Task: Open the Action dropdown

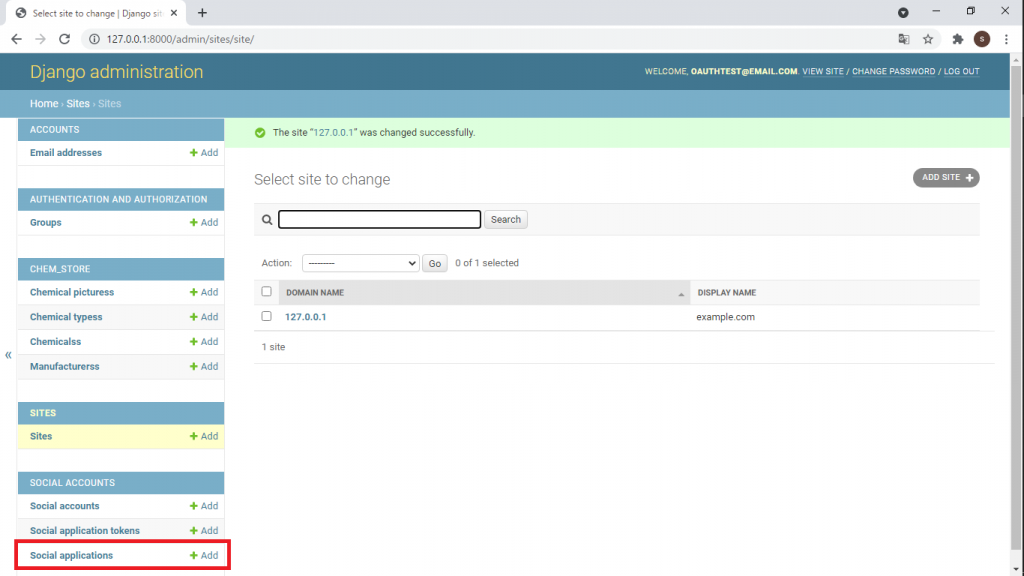Action: [360, 263]
